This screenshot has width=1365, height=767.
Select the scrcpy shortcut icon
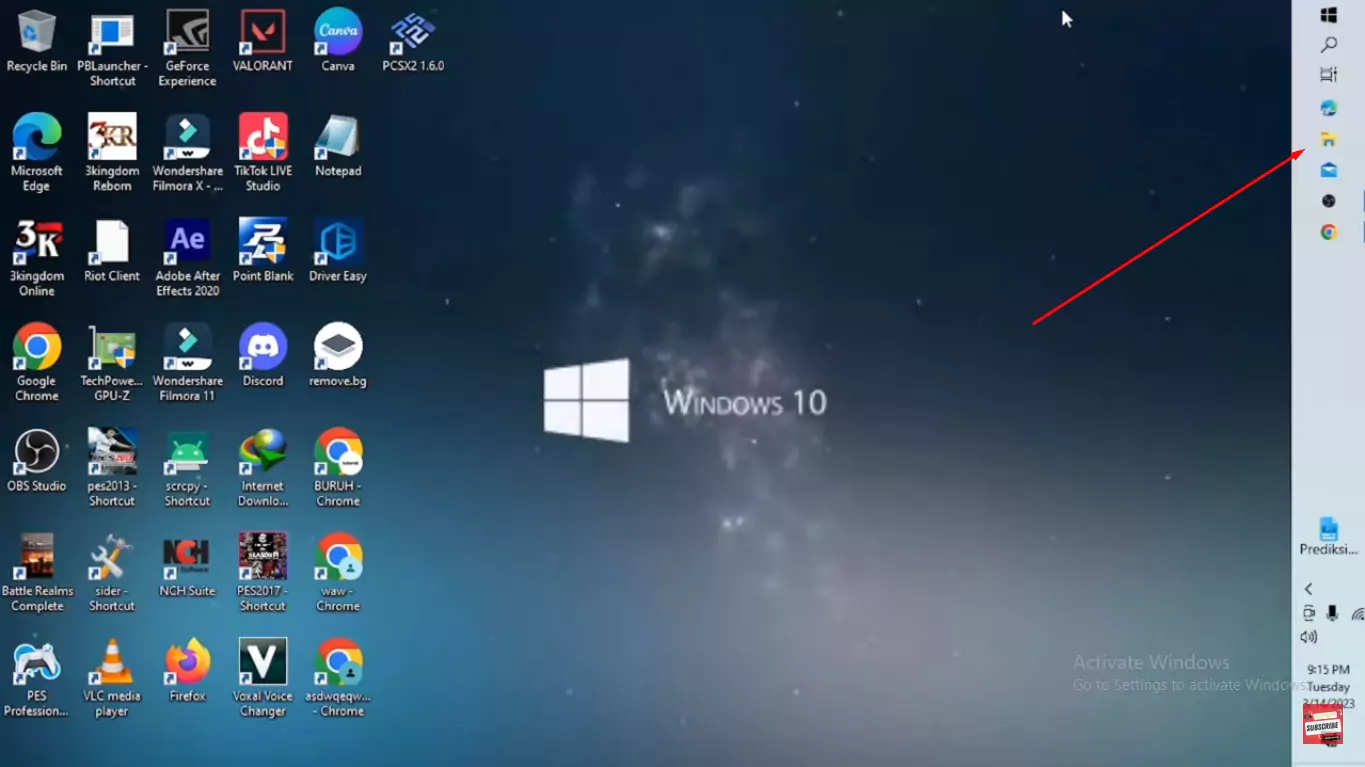point(187,469)
